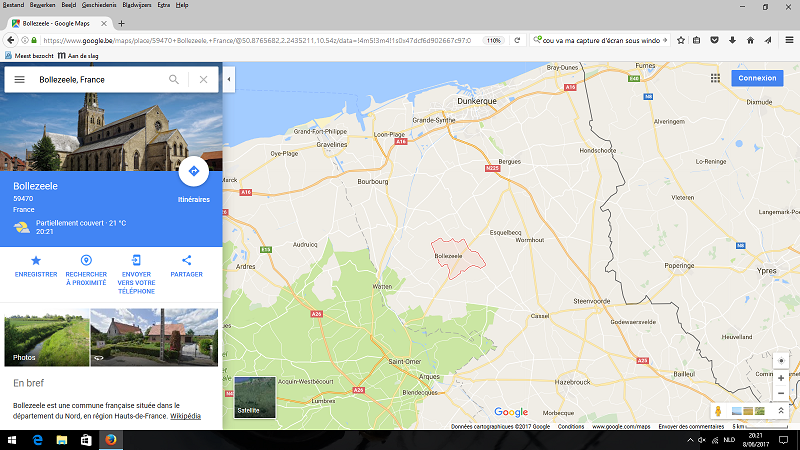Open the Windows Start menu
Image resolution: width=800 pixels, height=450 pixels.
point(12,440)
